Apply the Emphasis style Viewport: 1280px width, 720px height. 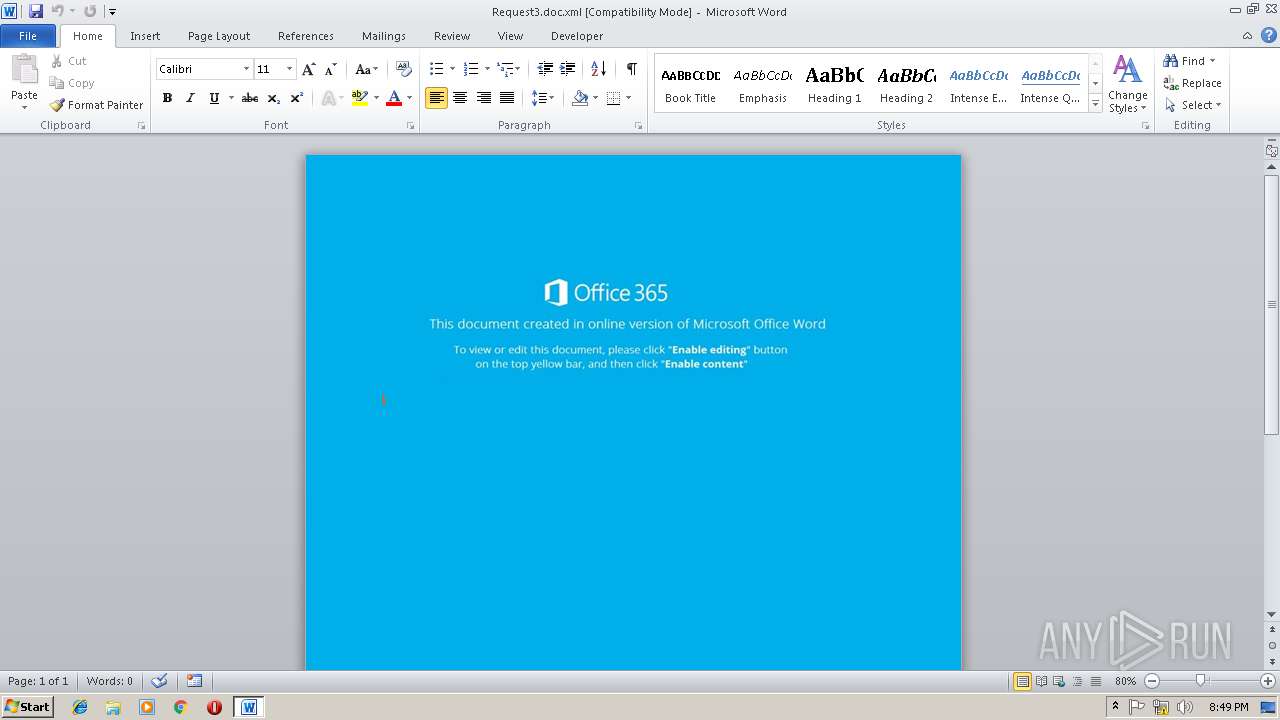click(763, 83)
